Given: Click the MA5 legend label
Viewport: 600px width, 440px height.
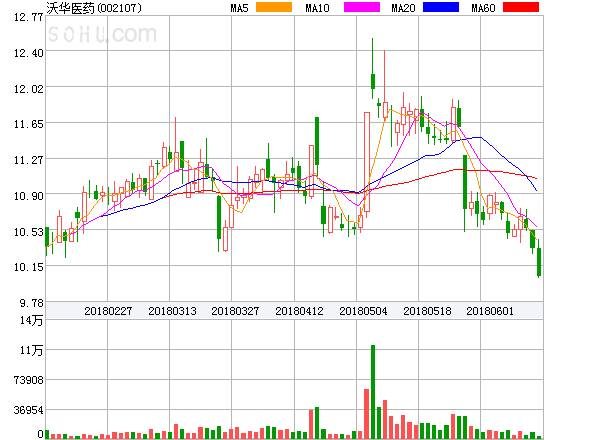Looking at the screenshot, I should click(x=239, y=8).
